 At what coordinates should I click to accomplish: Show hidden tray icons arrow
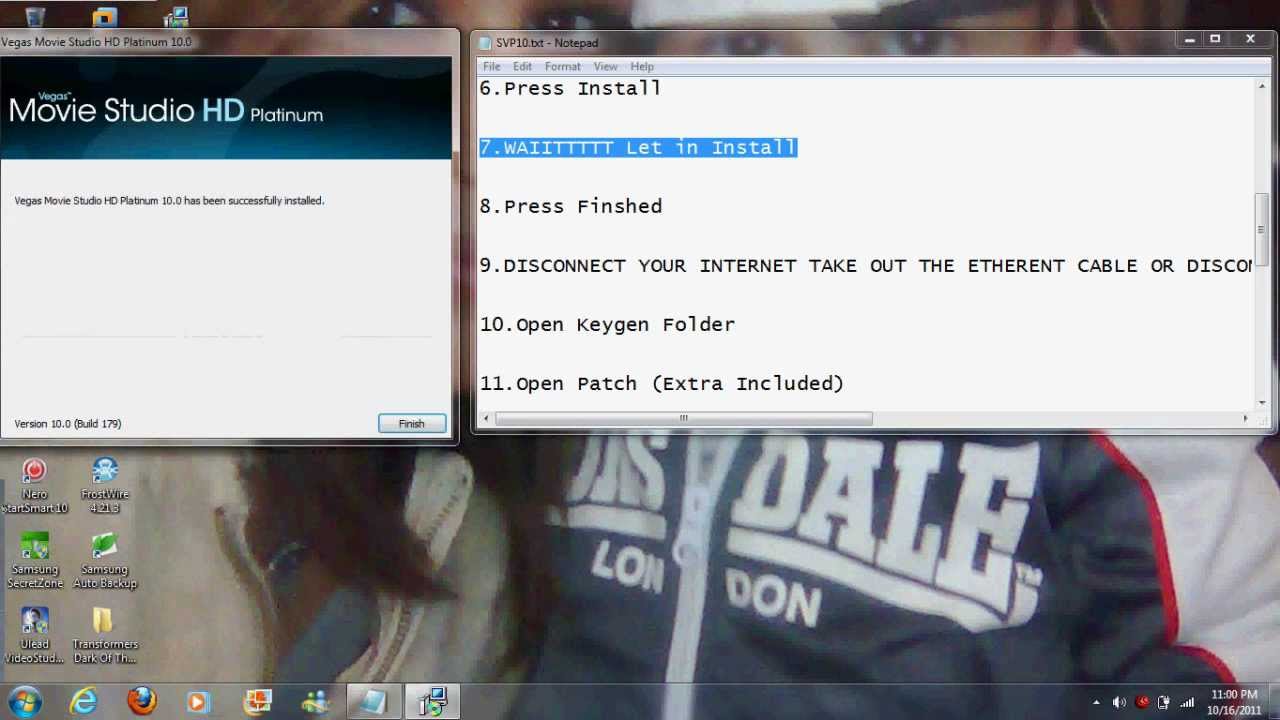tap(1096, 703)
